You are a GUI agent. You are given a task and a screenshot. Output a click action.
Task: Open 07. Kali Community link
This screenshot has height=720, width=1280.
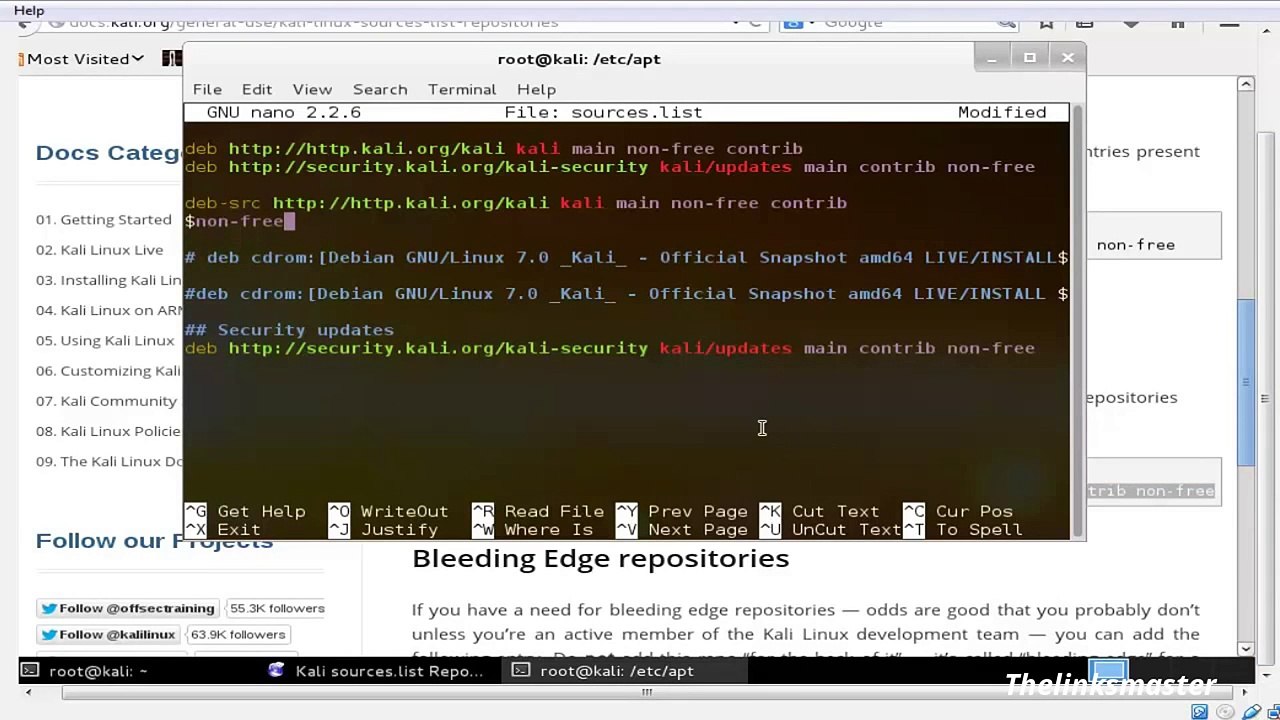coord(106,401)
